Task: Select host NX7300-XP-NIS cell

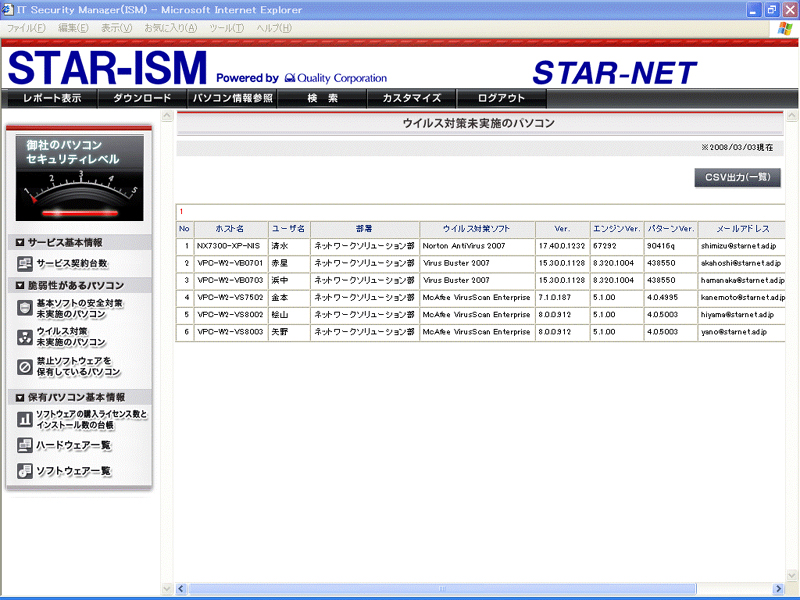Action: pos(230,246)
